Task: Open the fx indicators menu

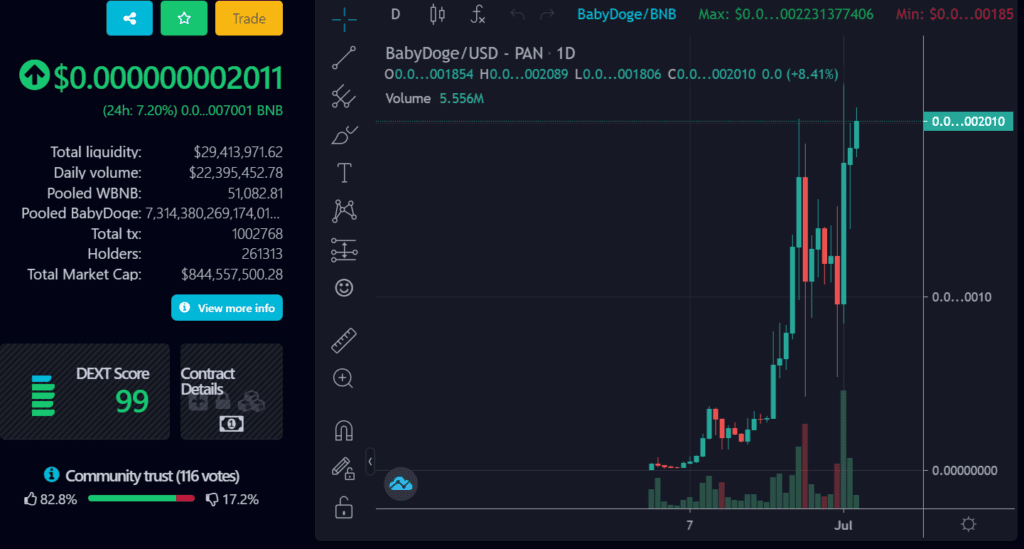Action: point(478,14)
